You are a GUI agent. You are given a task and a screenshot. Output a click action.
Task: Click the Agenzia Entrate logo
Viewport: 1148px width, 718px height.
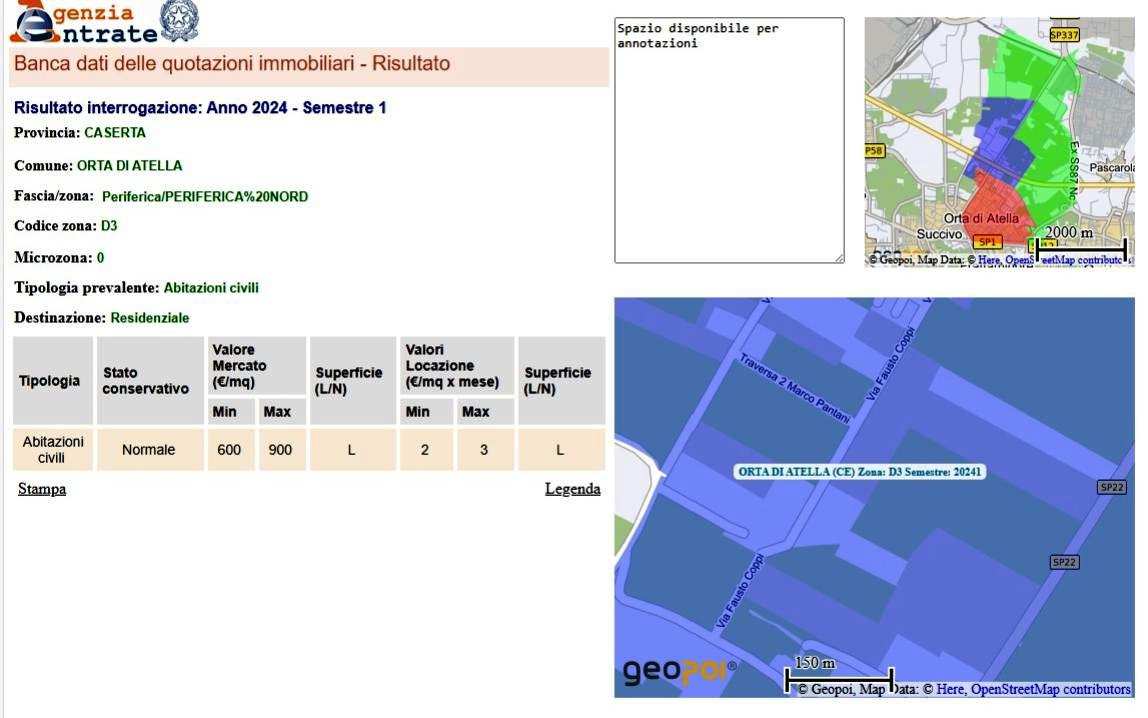(x=84, y=23)
